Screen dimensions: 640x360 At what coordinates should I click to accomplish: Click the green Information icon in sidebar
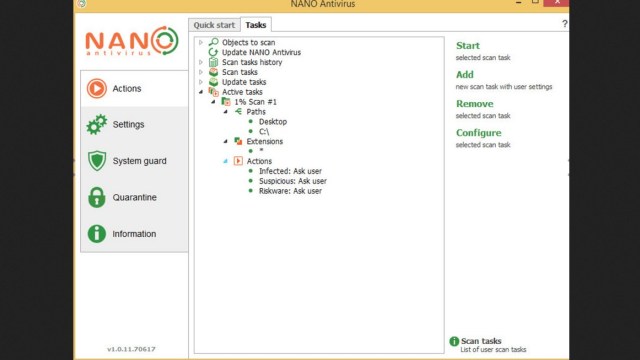[97, 233]
